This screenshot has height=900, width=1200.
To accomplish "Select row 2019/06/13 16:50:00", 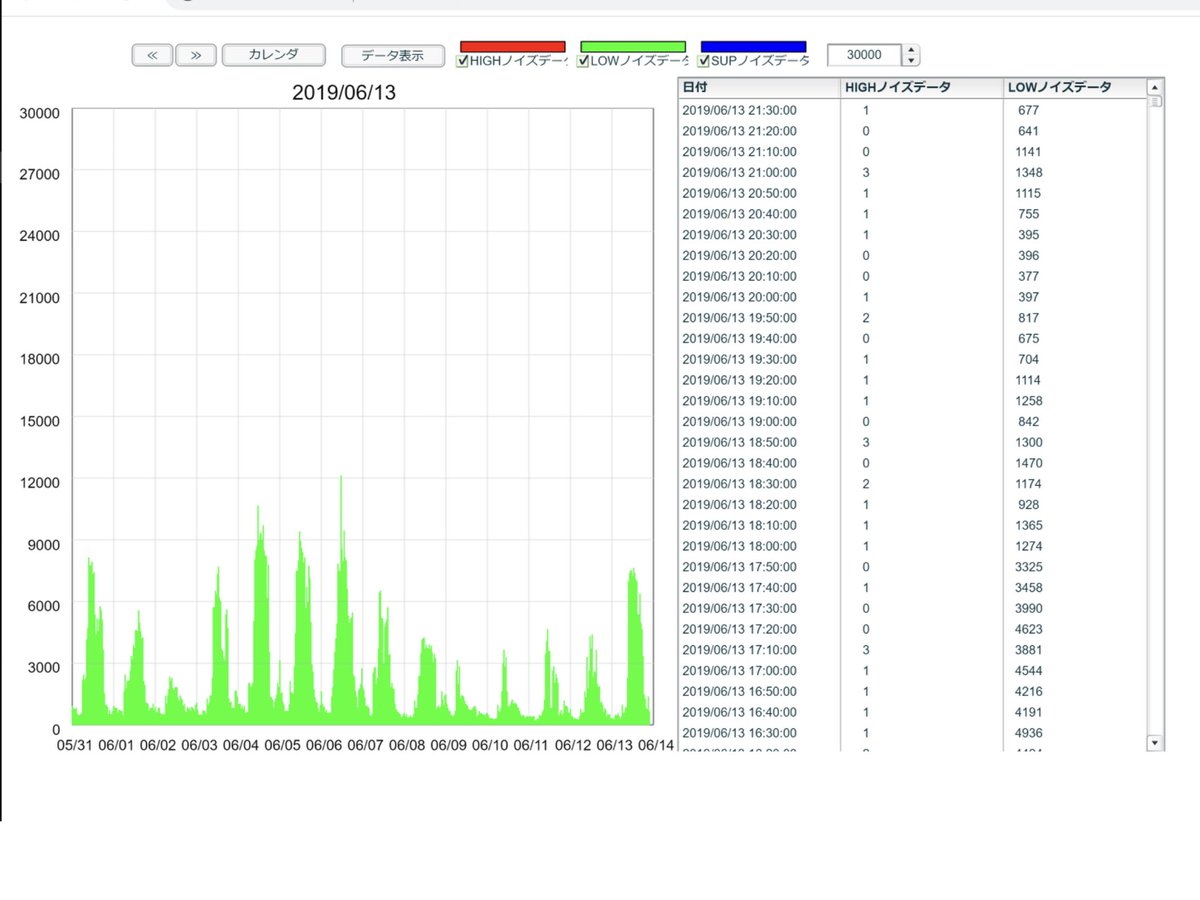I will [x=912, y=691].
